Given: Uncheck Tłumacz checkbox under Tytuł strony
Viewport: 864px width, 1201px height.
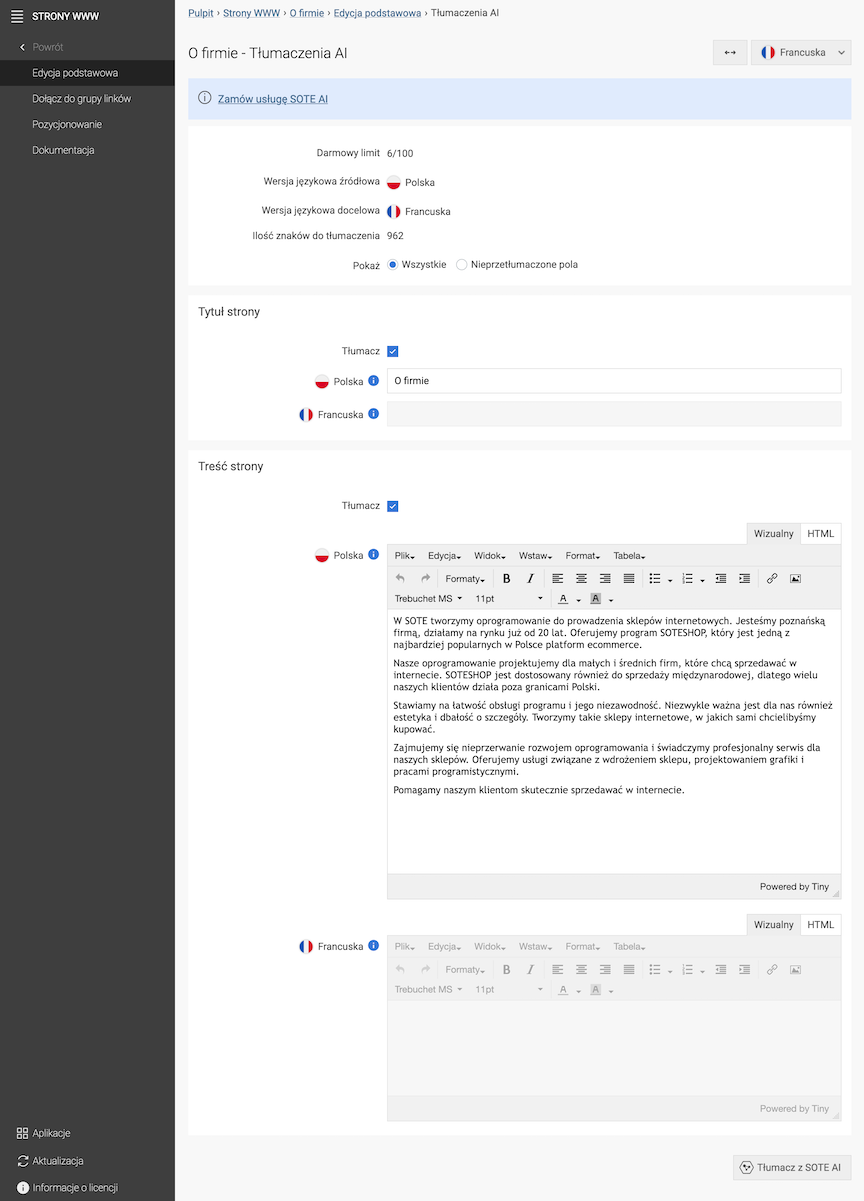Looking at the screenshot, I should (x=393, y=351).
